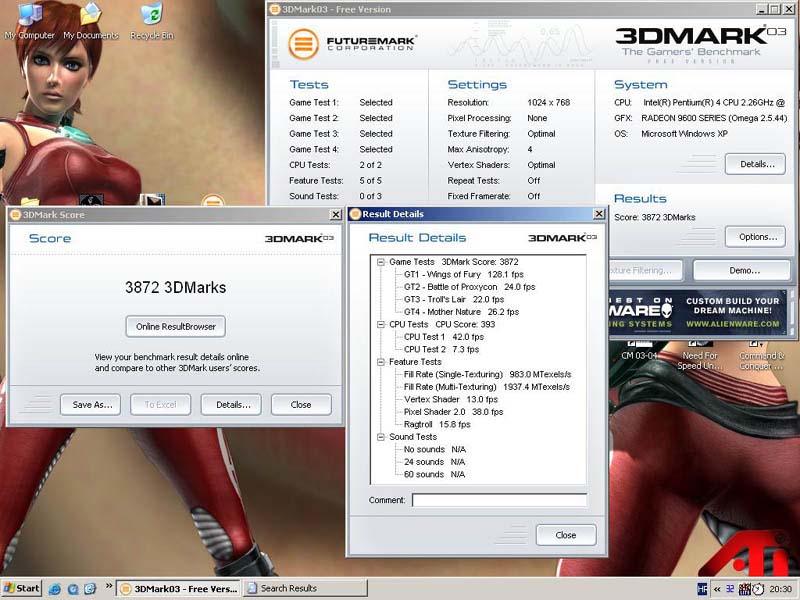The height and width of the screenshot is (600, 800).
Task: Open system Details in 3DMark03 window
Action: tap(754, 164)
